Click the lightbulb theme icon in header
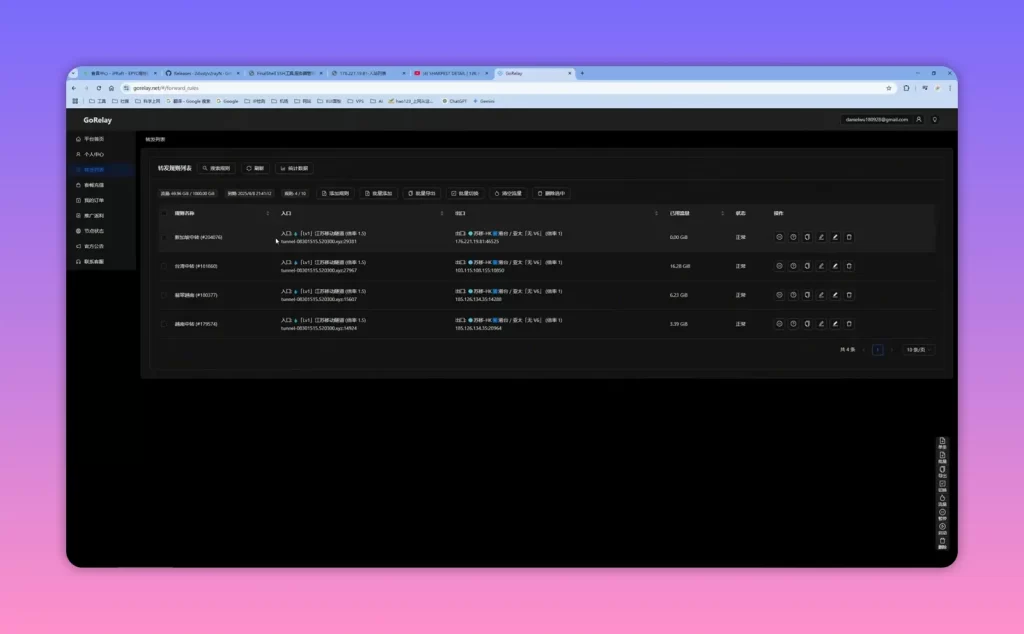The image size is (1024, 634). point(935,119)
